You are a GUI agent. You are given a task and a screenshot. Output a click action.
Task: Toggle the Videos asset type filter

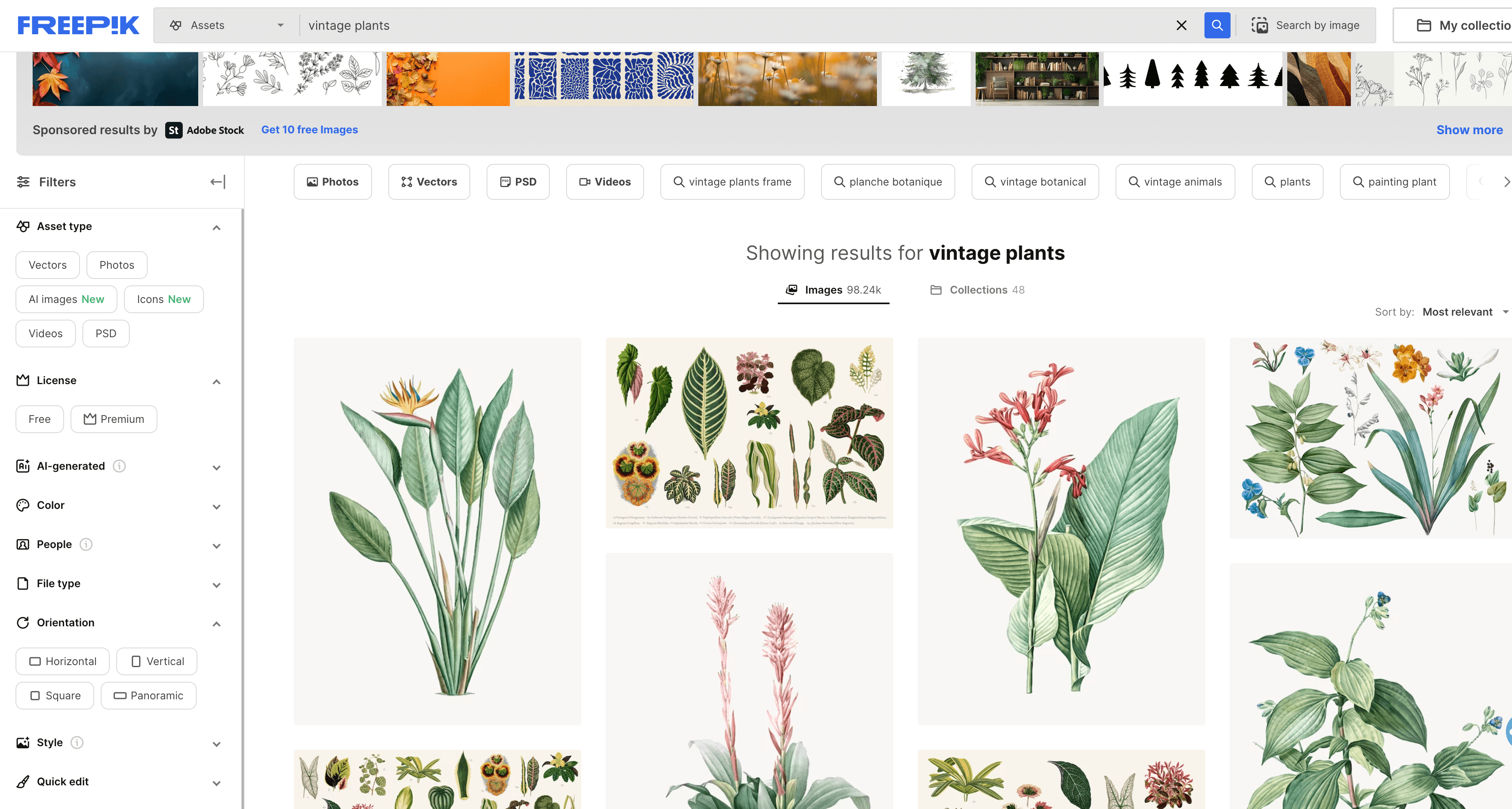46,333
